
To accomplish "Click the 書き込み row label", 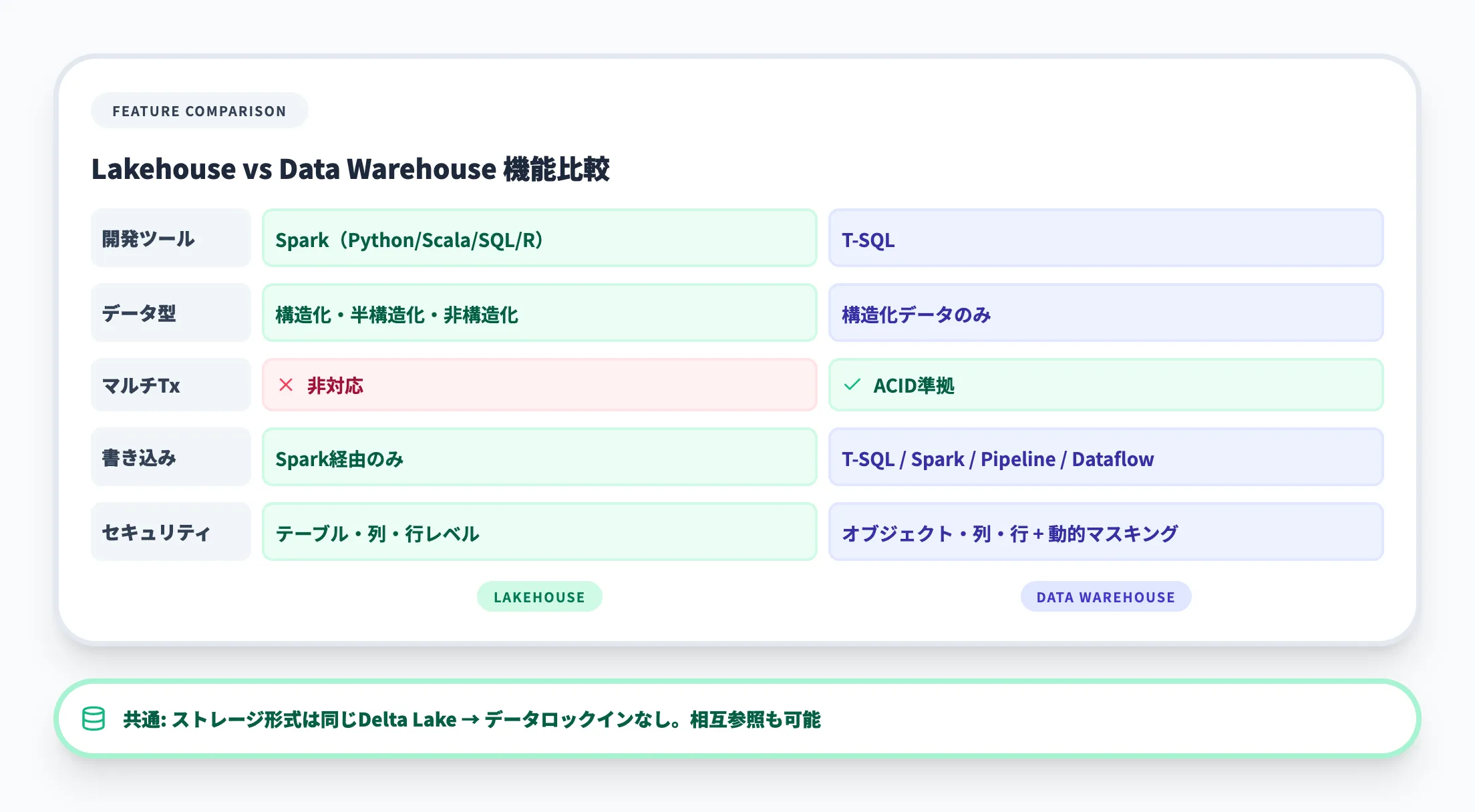I will [x=170, y=457].
